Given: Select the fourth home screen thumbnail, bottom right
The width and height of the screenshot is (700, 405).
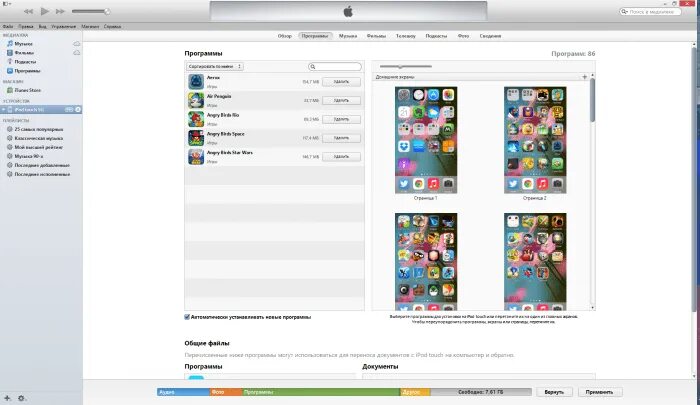Looking at the screenshot, I should (x=535, y=262).
